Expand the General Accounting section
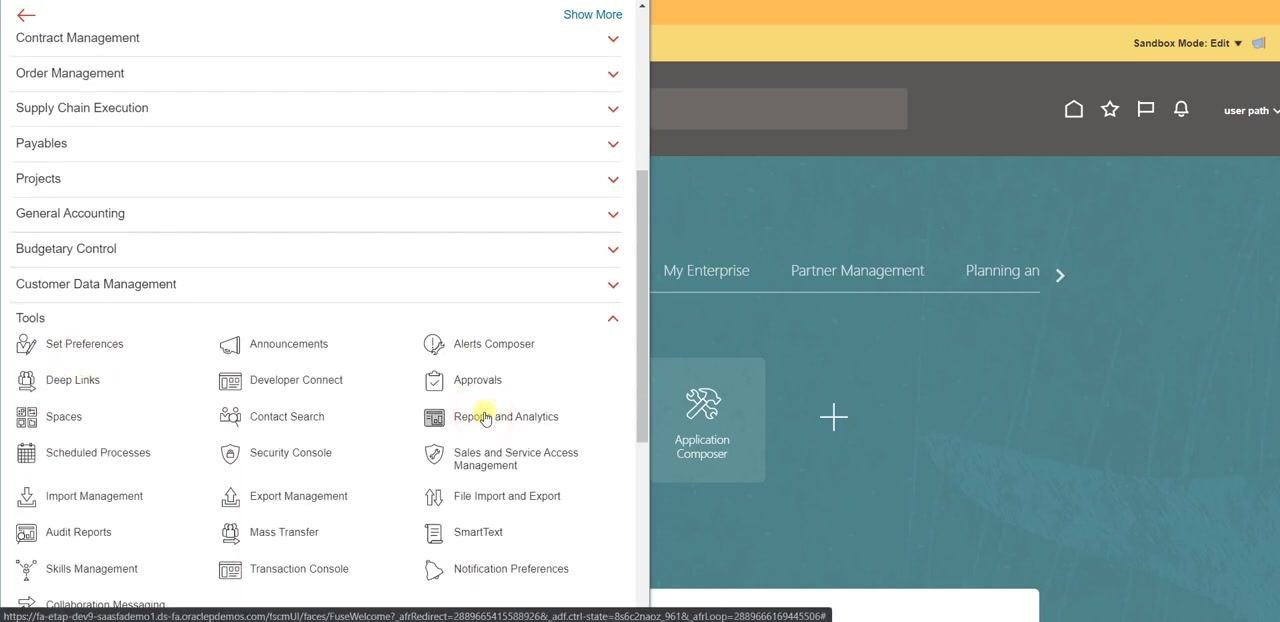This screenshot has height=622, width=1280. click(613, 214)
